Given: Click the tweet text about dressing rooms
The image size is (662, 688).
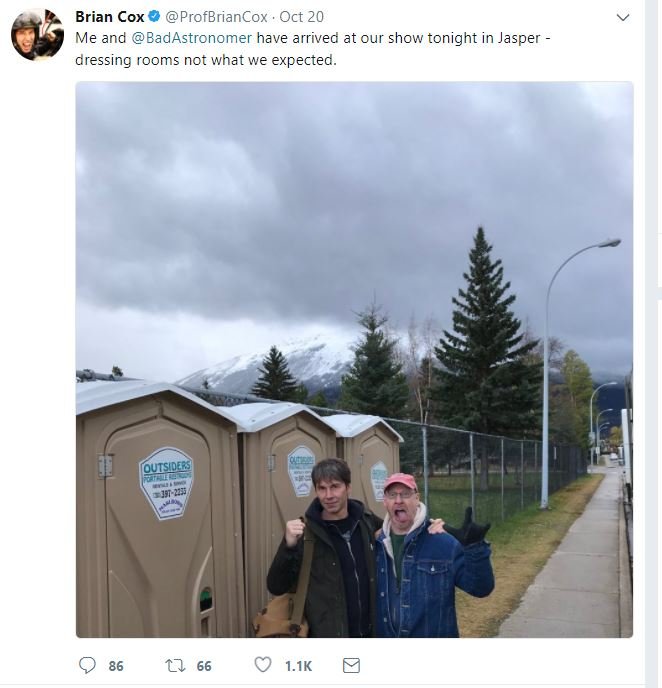Looking at the screenshot, I should pyautogui.click(x=312, y=49).
